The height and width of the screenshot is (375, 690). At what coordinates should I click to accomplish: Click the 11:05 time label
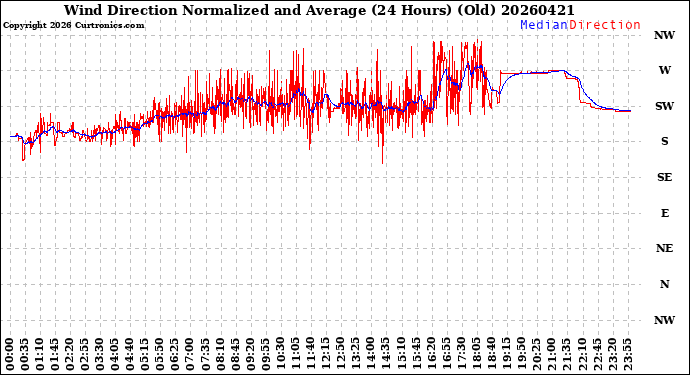(x=296, y=354)
